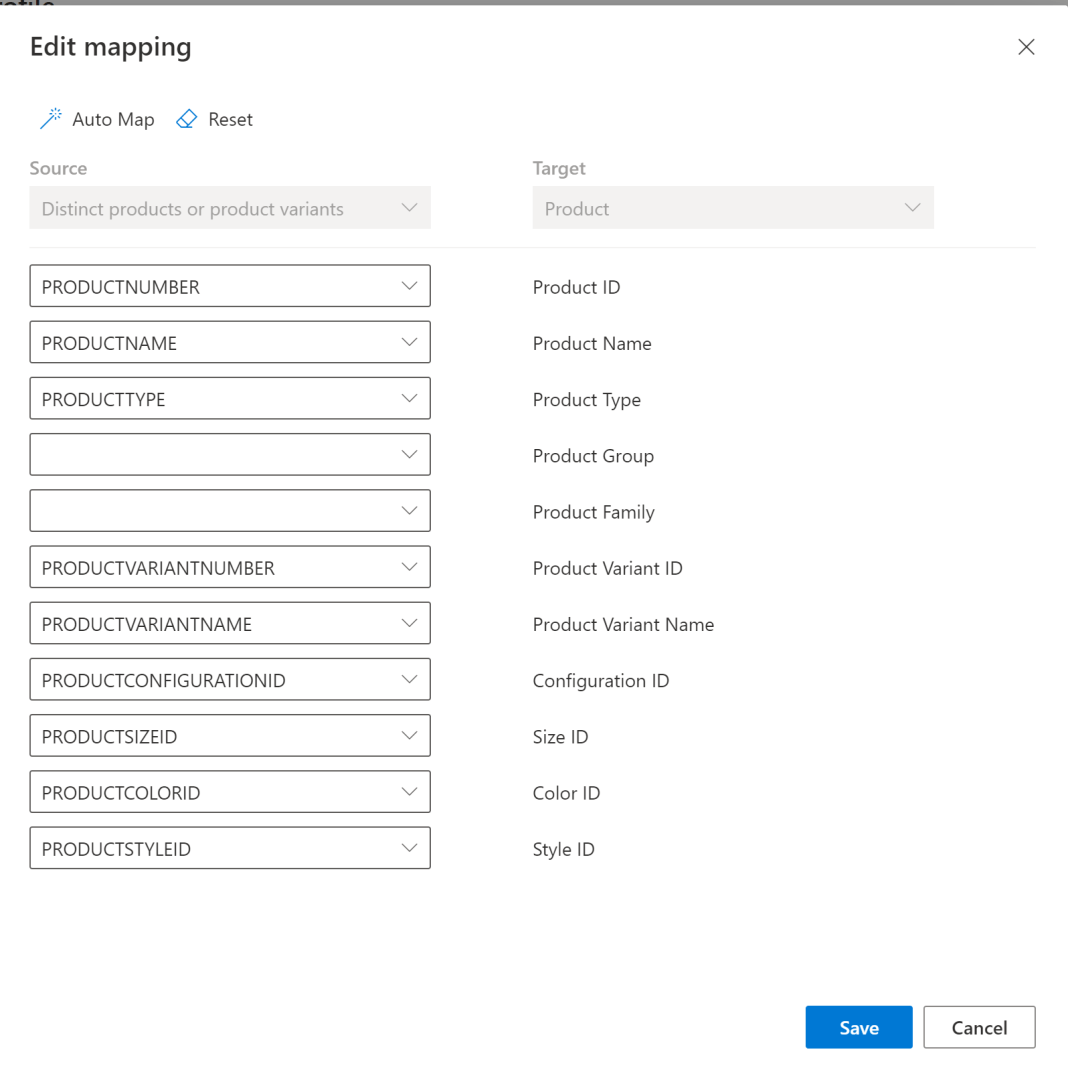Open empty dropdown for Product Group
Image resolution: width=1068 pixels, height=1080 pixels.
[229, 454]
